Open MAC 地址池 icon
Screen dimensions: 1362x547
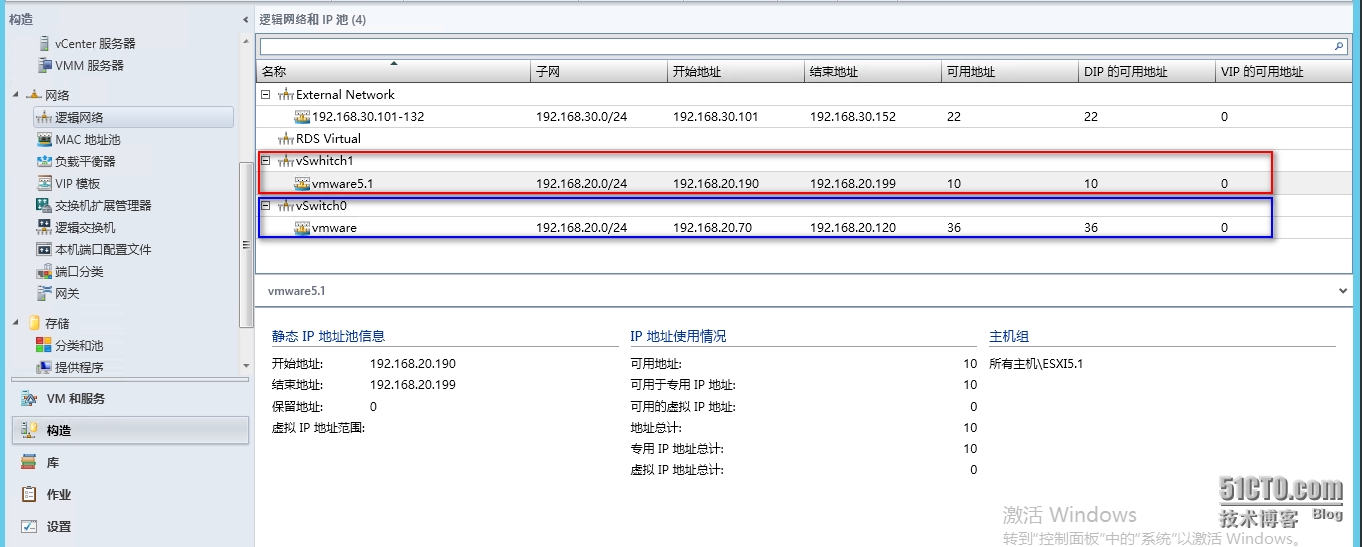[x=44, y=139]
